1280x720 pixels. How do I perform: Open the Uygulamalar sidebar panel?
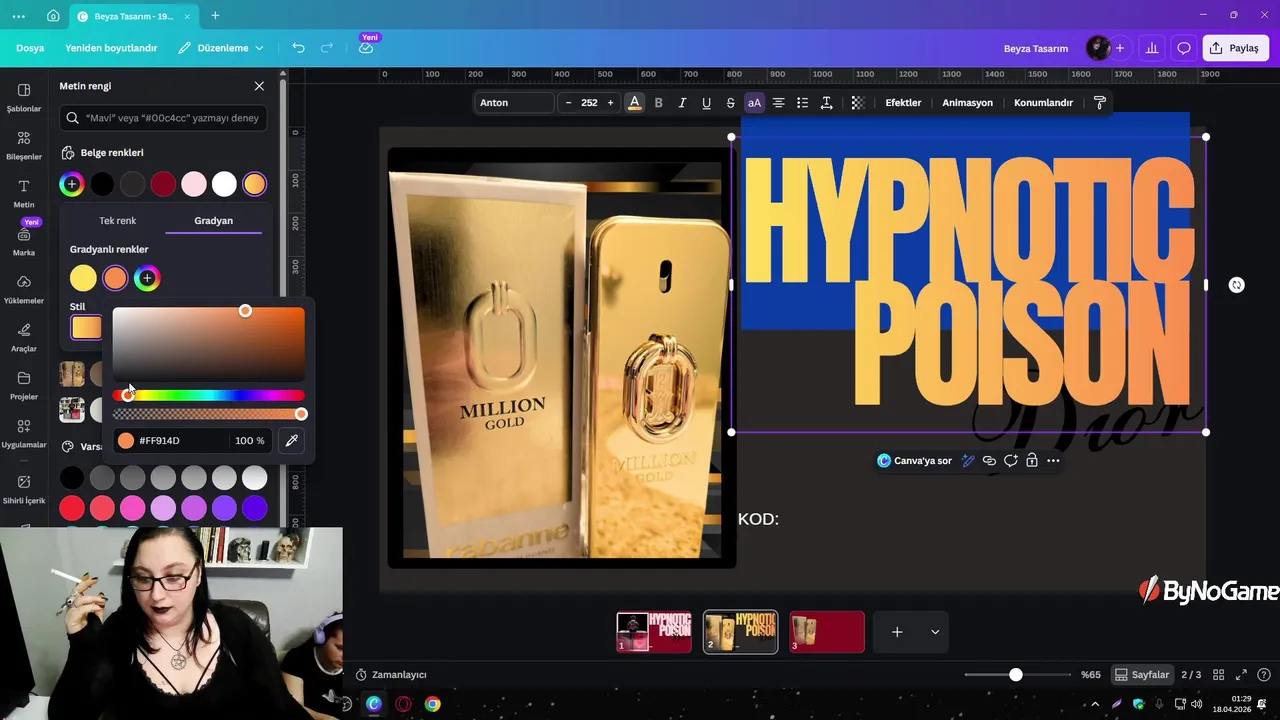point(24,433)
